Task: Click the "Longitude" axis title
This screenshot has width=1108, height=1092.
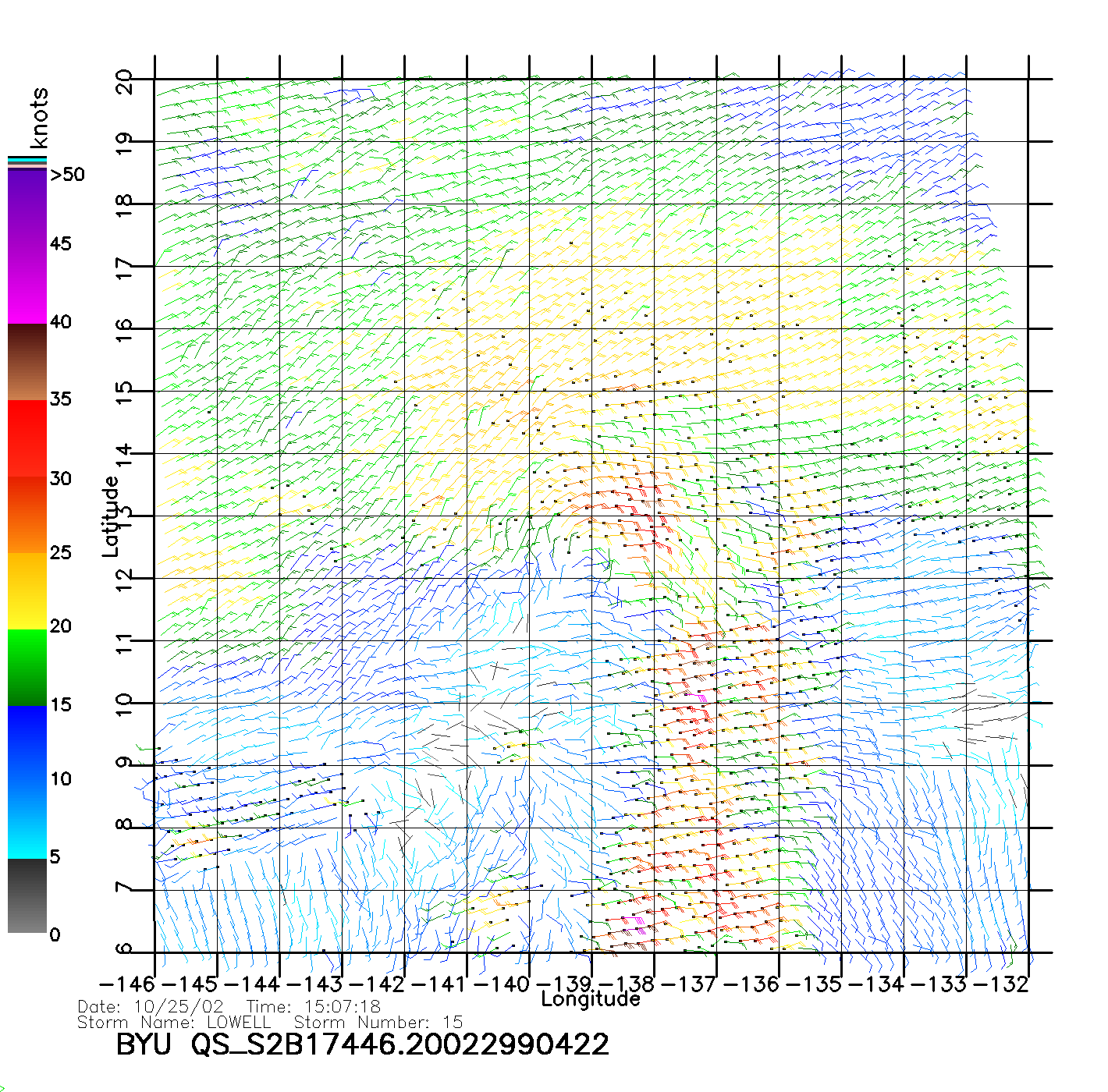Action: [x=591, y=999]
